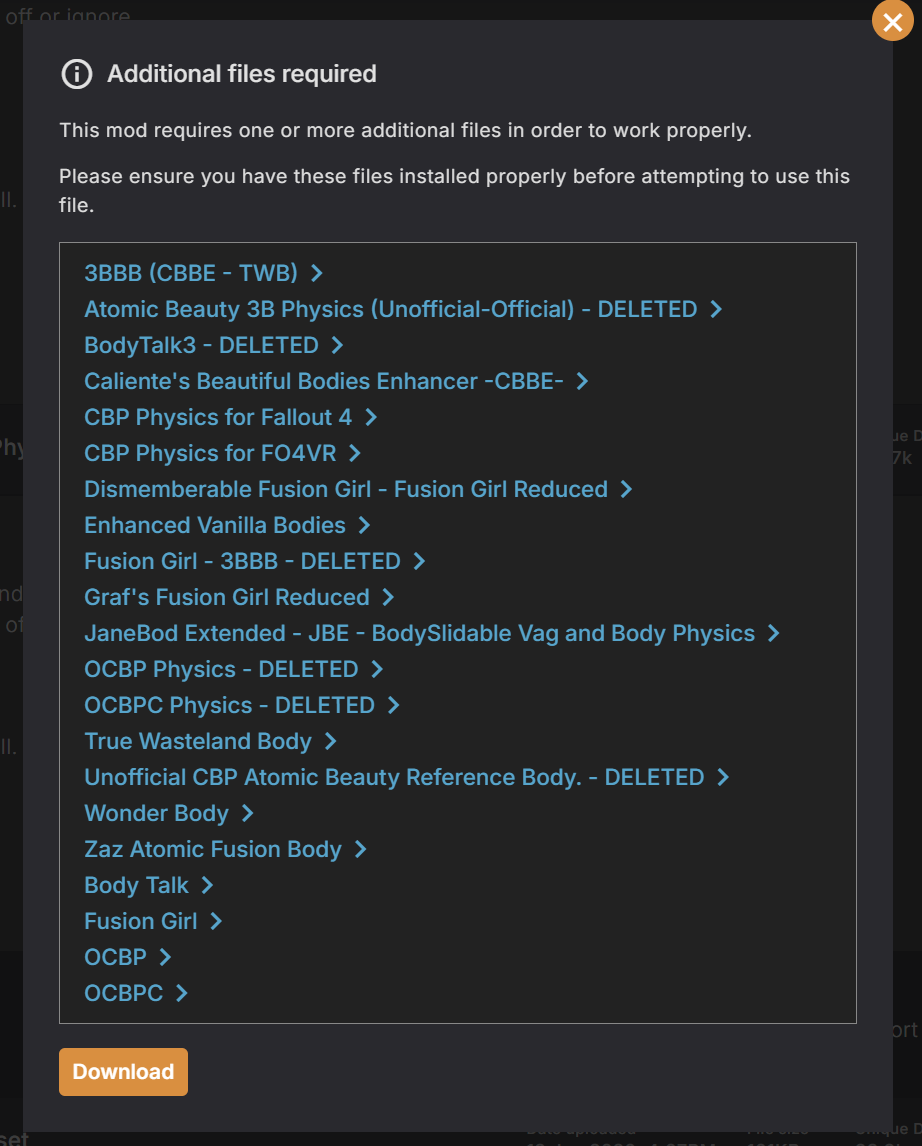Image resolution: width=922 pixels, height=1146 pixels.
Task: Click the chevron beside Dismemberable Fusion Girl
Action: [x=627, y=489]
